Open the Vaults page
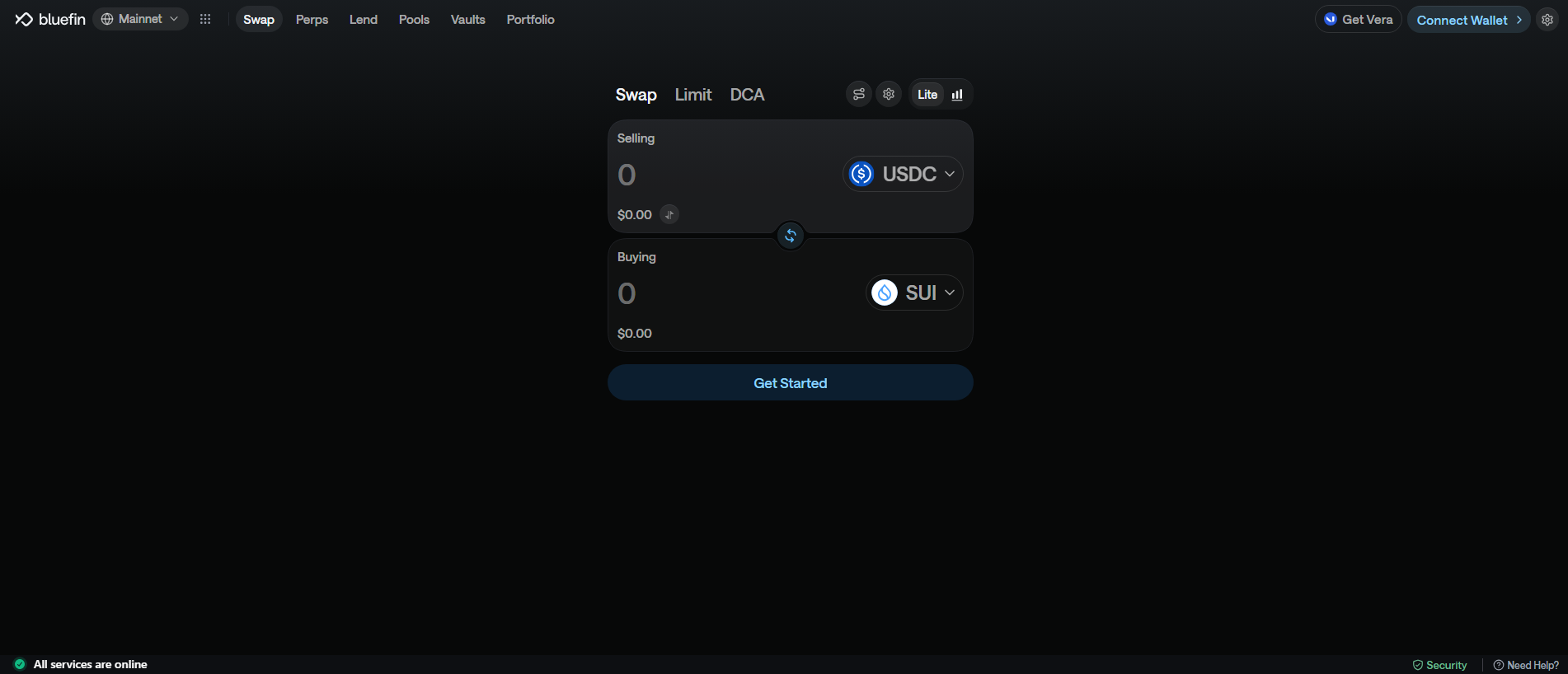This screenshot has width=1568, height=674. point(467,19)
